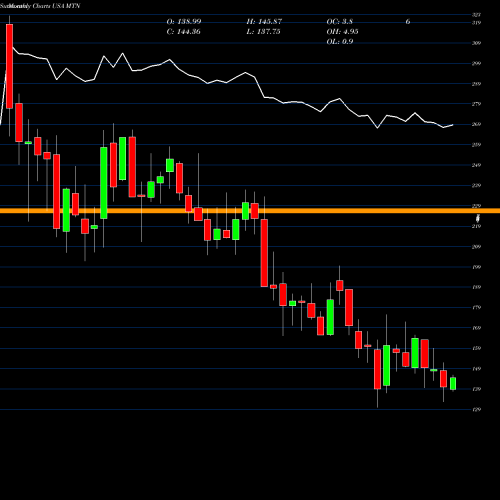Click the 309 price axis label
Screen dimensions: 500x500
476,43
